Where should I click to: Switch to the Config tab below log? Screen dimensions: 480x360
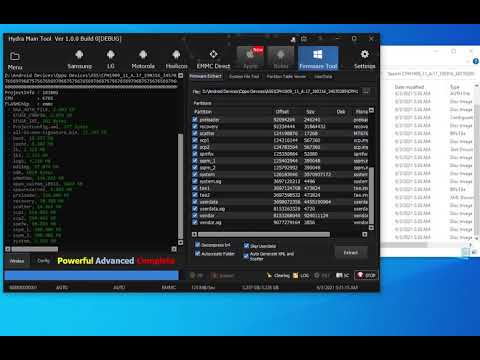click(43, 261)
